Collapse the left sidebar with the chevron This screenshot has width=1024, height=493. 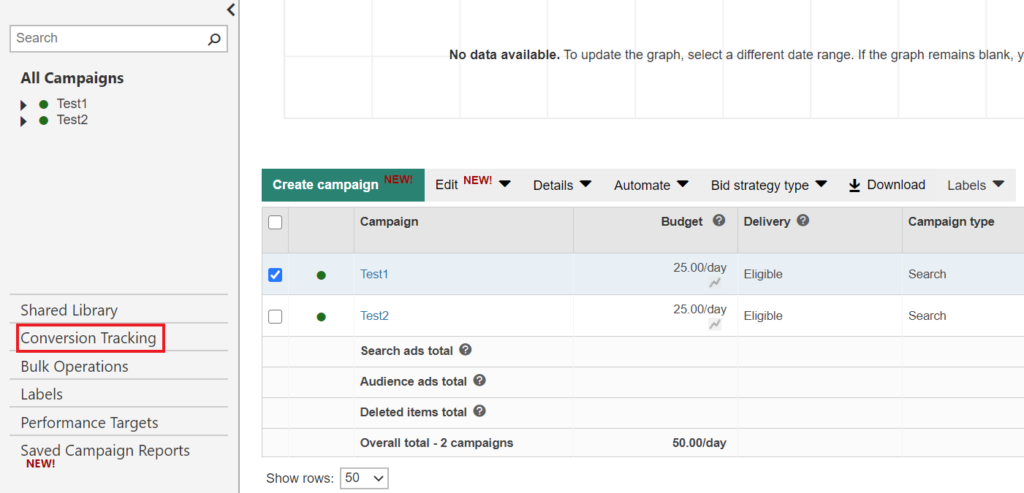click(231, 10)
